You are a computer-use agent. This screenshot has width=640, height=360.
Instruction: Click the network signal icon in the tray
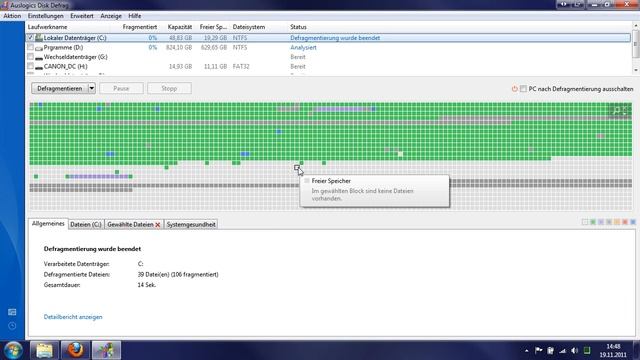pos(563,350)
